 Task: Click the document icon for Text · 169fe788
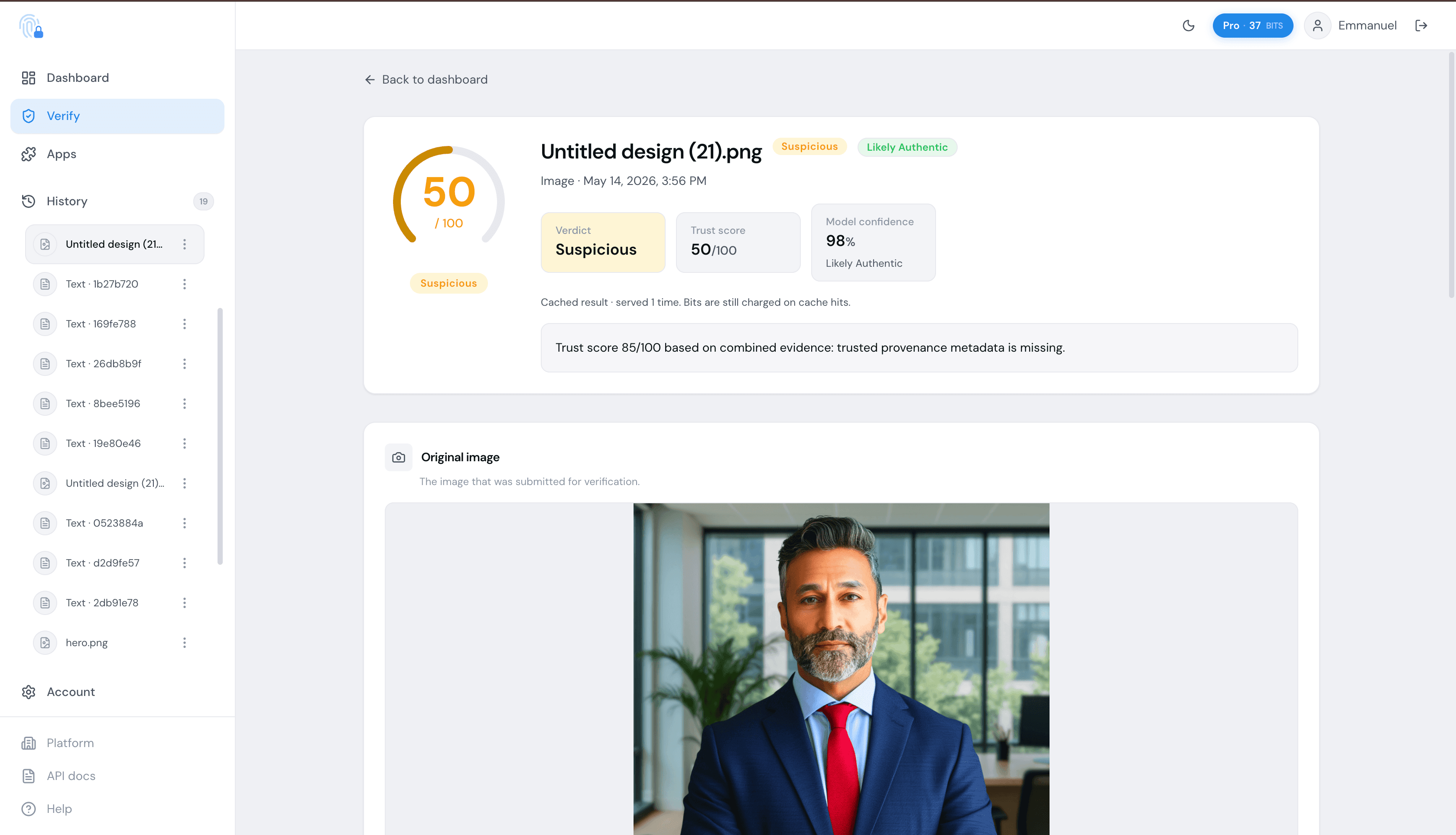(x=45, y=324)
